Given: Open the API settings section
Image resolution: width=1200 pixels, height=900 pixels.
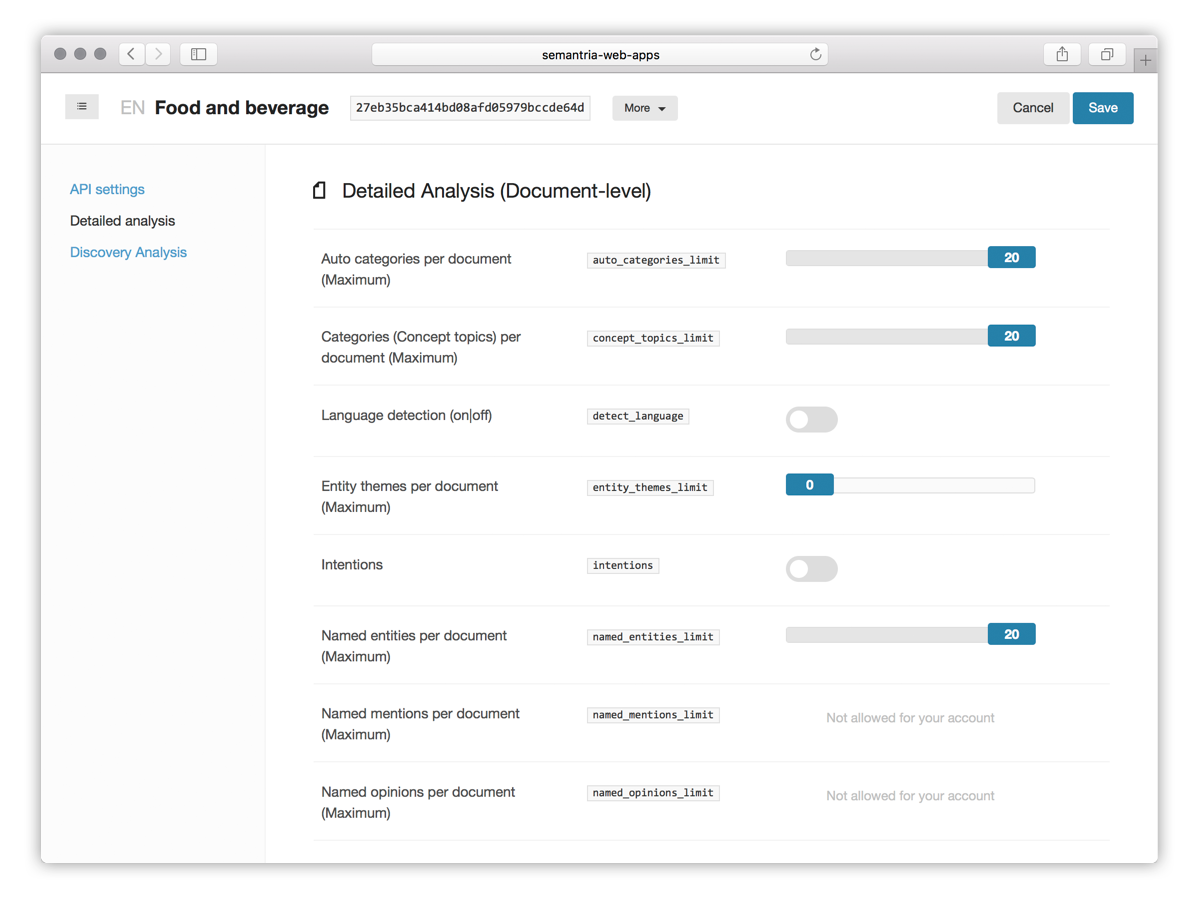Looking at the screenshot, I should click(107, 189).
